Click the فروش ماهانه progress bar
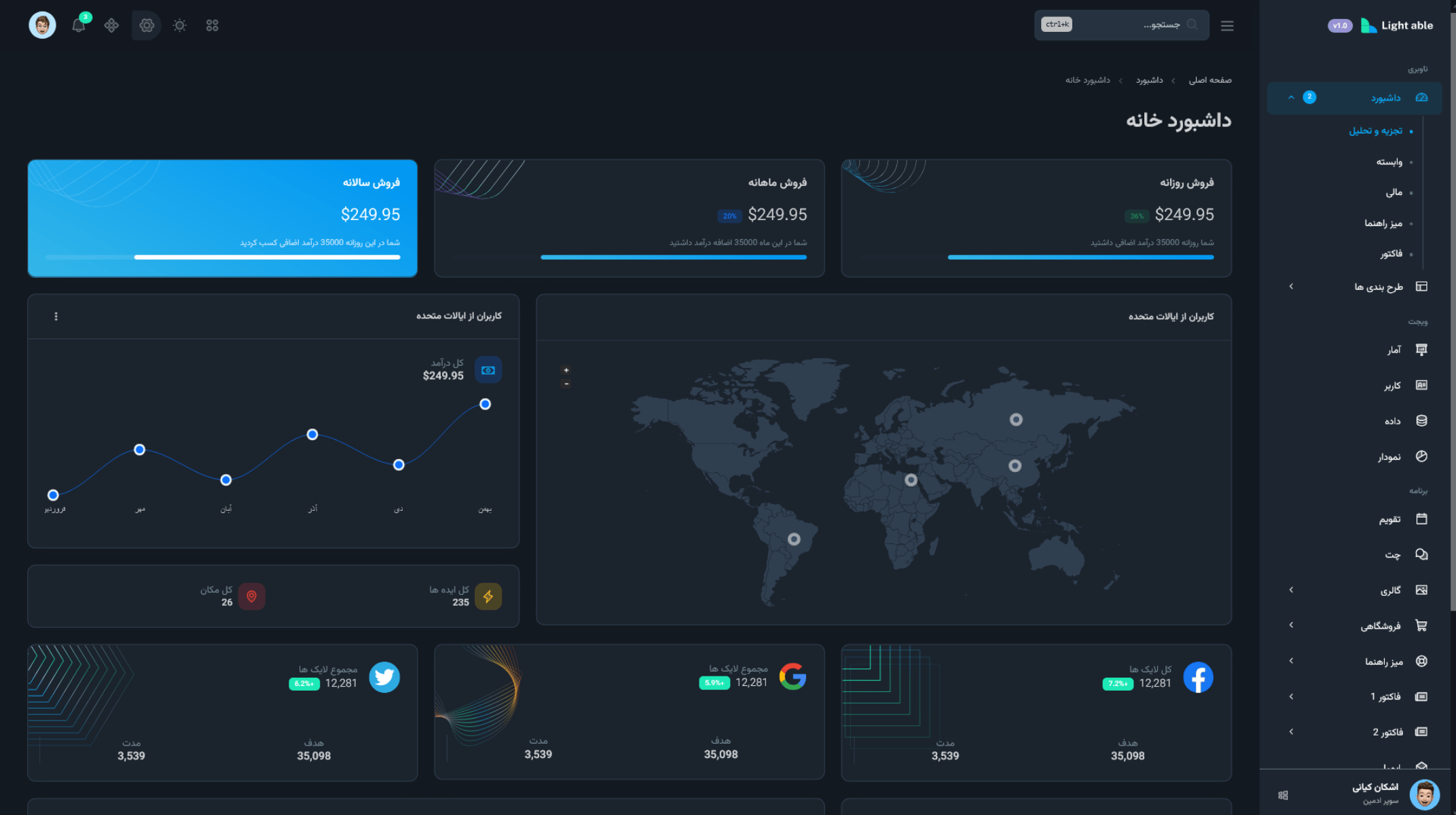The image size is (1456, 815). point(674,257)
